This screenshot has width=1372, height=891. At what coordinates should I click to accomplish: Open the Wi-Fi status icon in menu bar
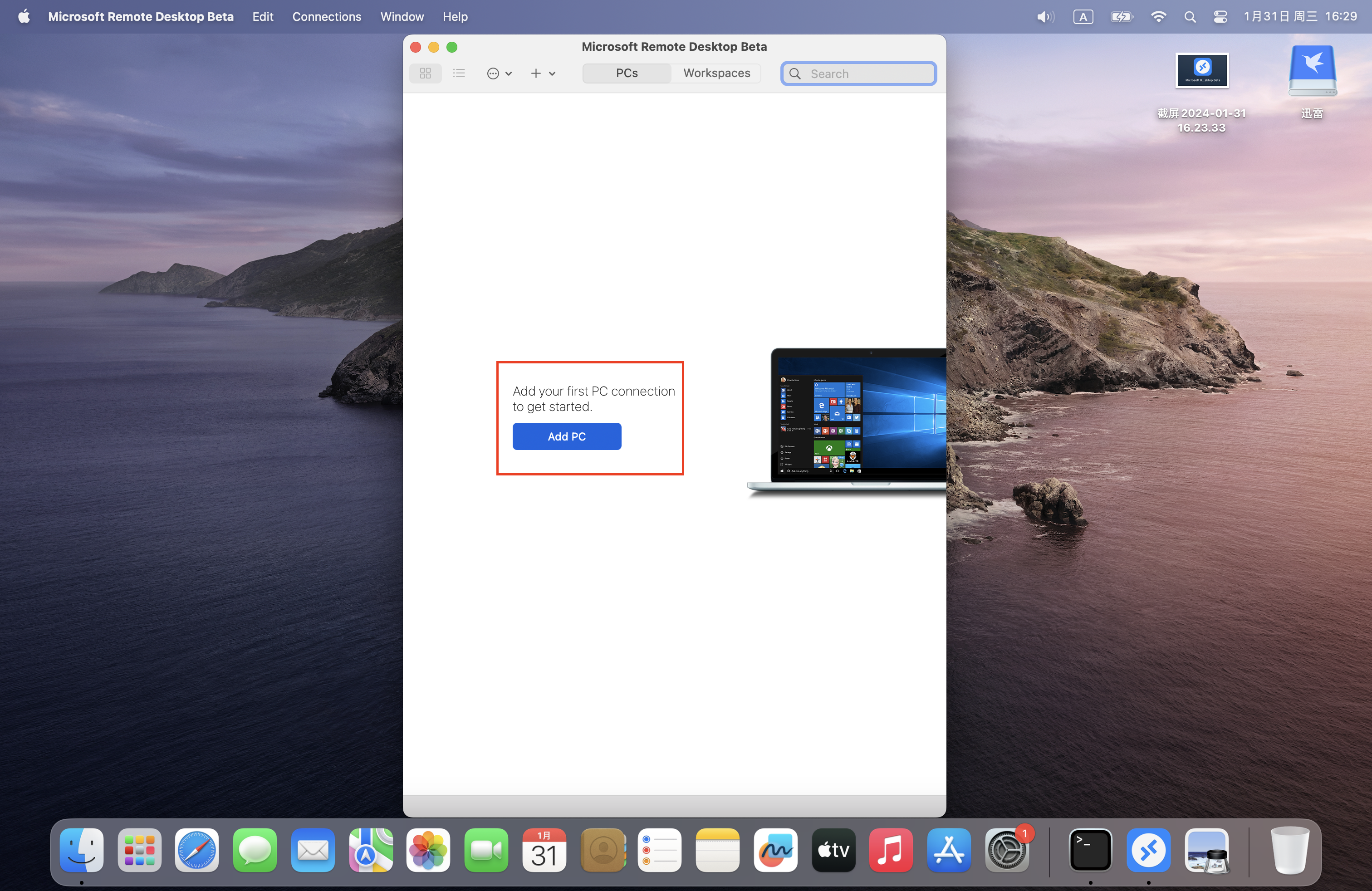[x=1158, y=16]
